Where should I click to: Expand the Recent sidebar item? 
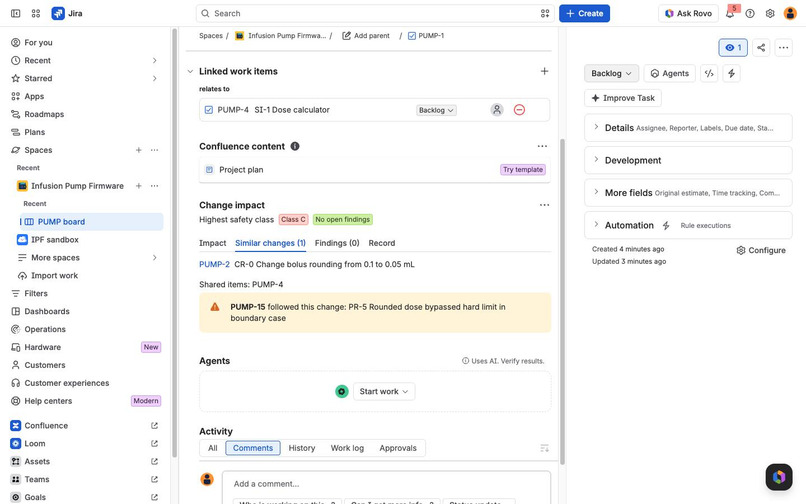[x=154, y=61]
